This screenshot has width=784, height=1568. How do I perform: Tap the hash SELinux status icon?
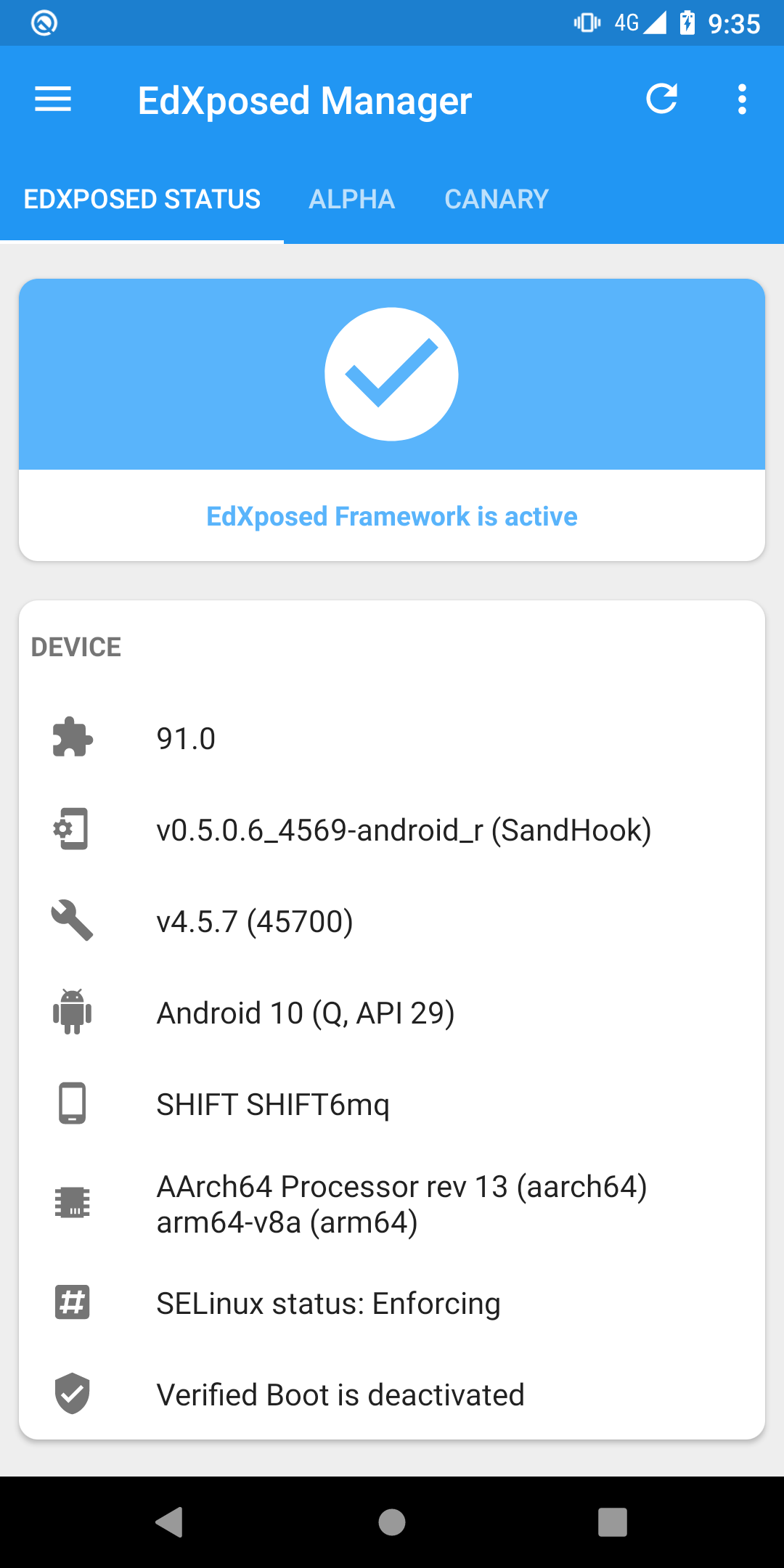[73, 1302]
